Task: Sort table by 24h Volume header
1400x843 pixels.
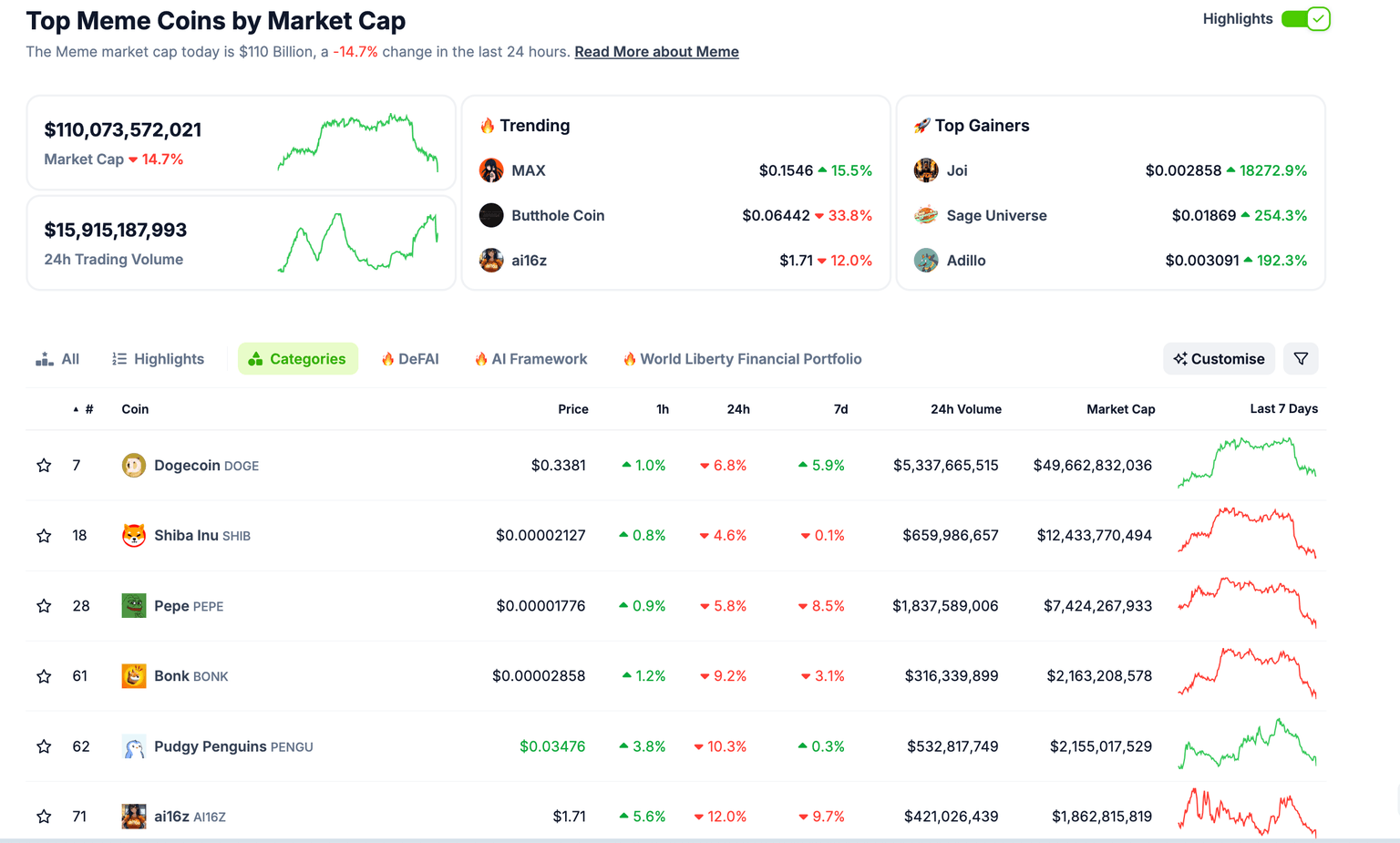Action: tap(965, 409)
